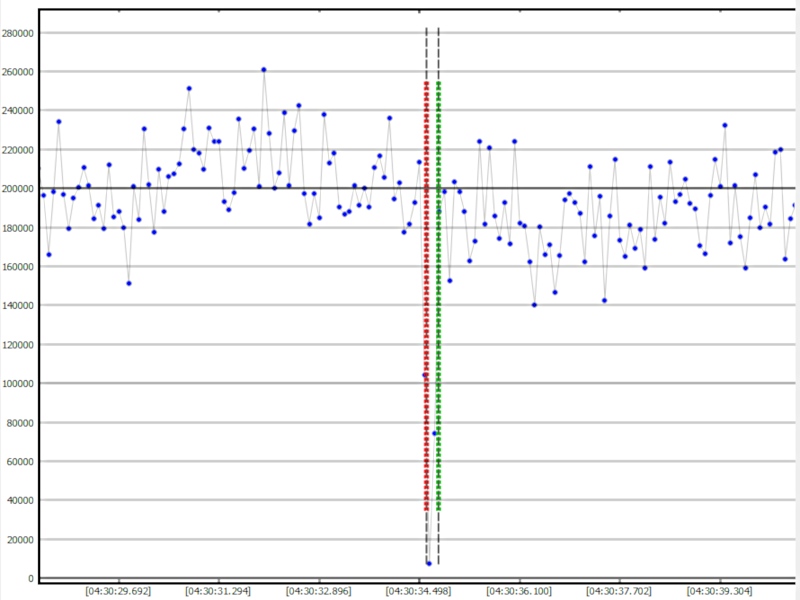Click the green vertical marker line
The height and width of the screenshot is (600, 800).
[x=439, y=300]
